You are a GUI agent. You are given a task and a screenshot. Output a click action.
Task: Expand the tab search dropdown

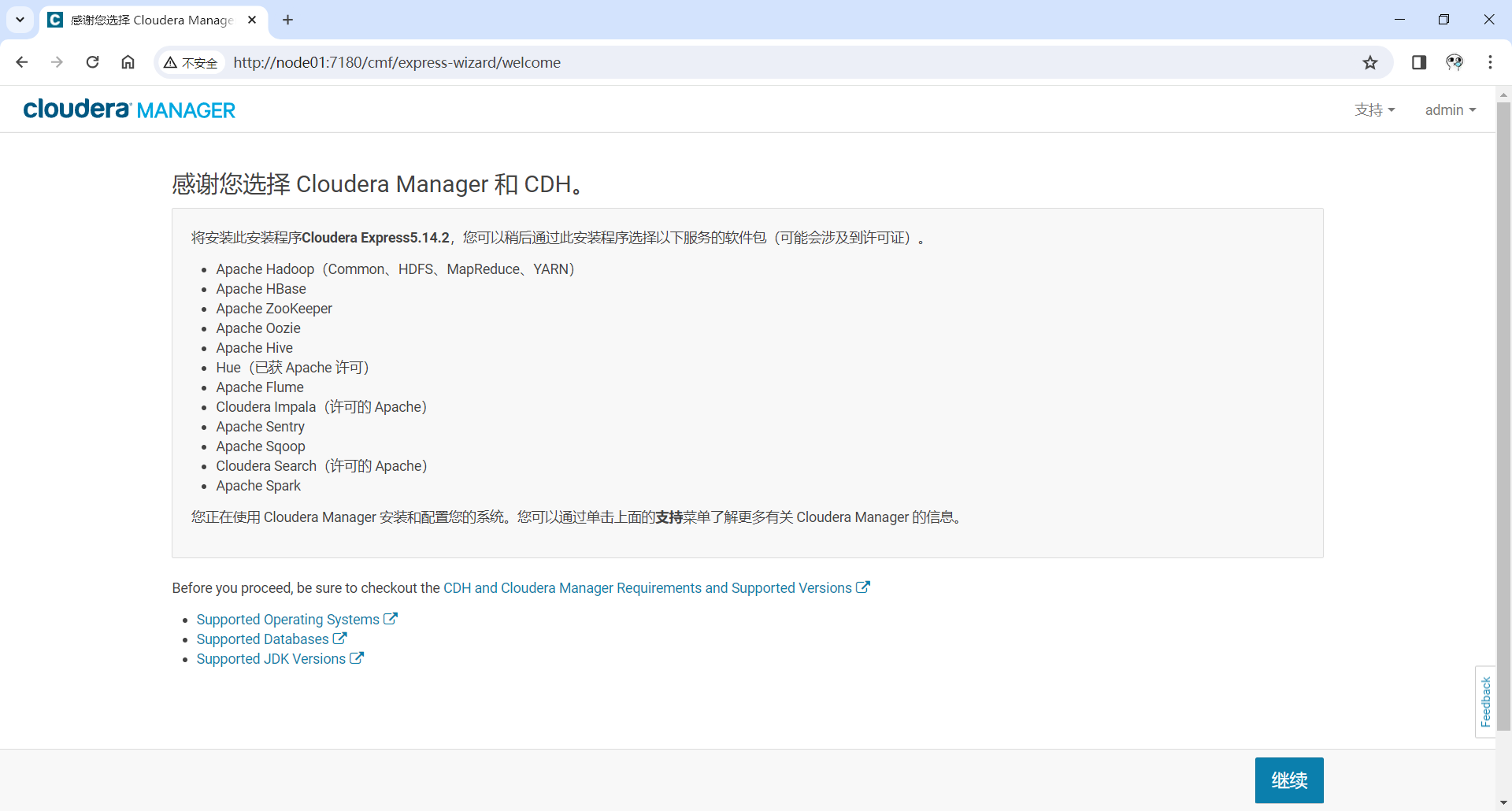click(x=20, y=20)
